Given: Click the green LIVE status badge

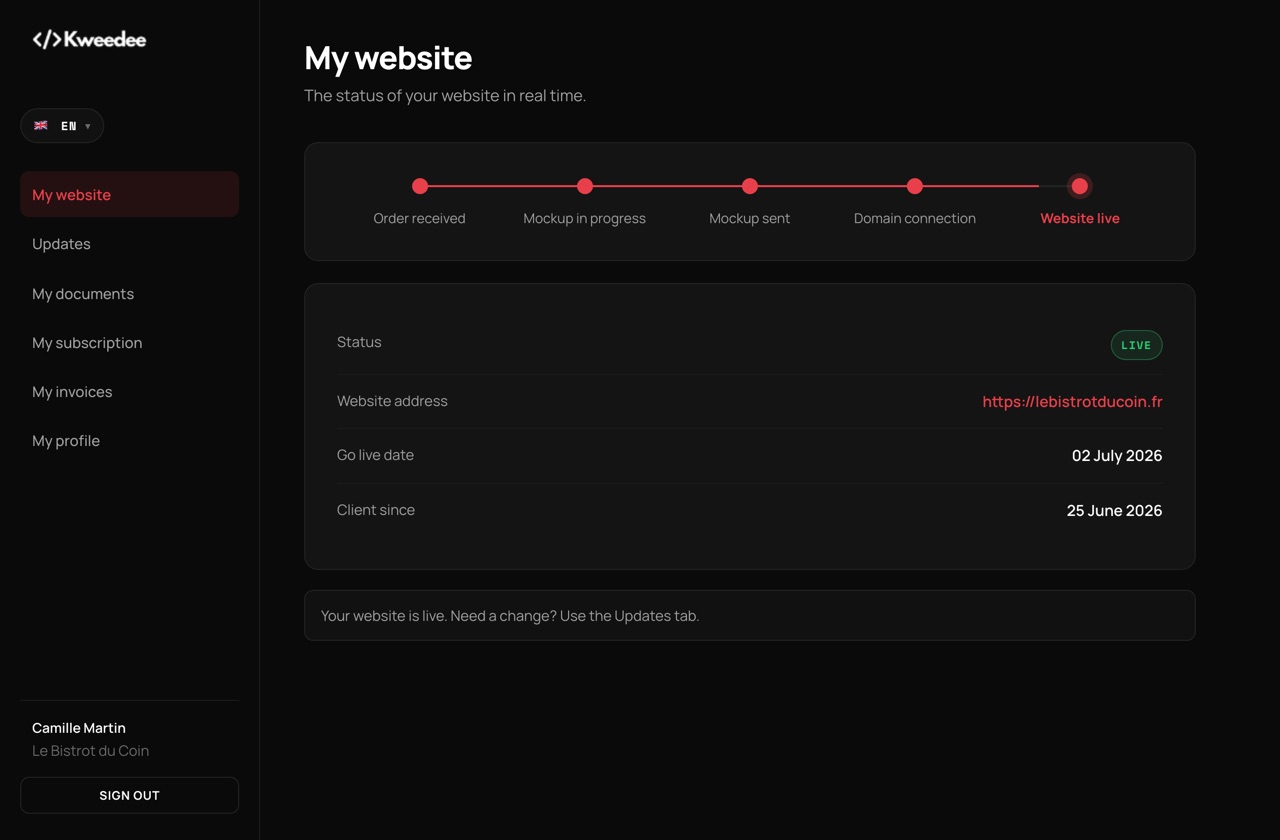Looking at the screenshot, I should coord(1136,345).
